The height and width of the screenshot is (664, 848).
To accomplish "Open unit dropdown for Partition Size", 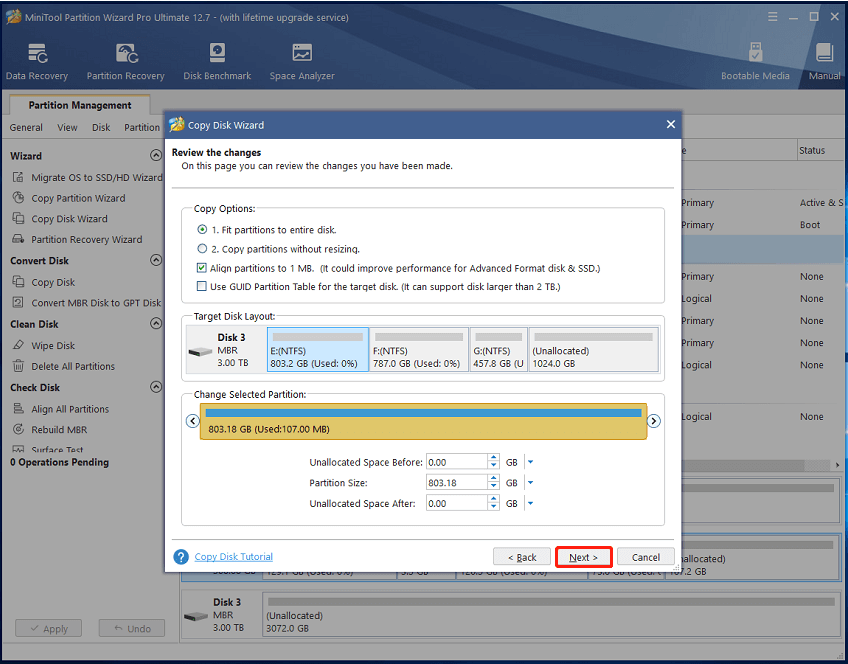I will point(531,483).
